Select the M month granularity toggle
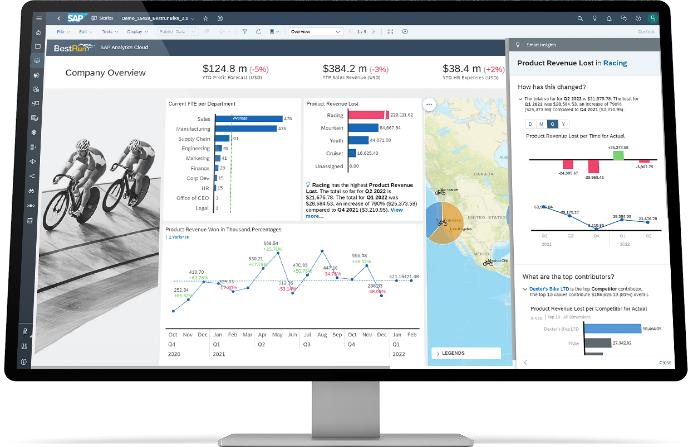The height and width of the screenshot is (447, 688). point(541,124)
